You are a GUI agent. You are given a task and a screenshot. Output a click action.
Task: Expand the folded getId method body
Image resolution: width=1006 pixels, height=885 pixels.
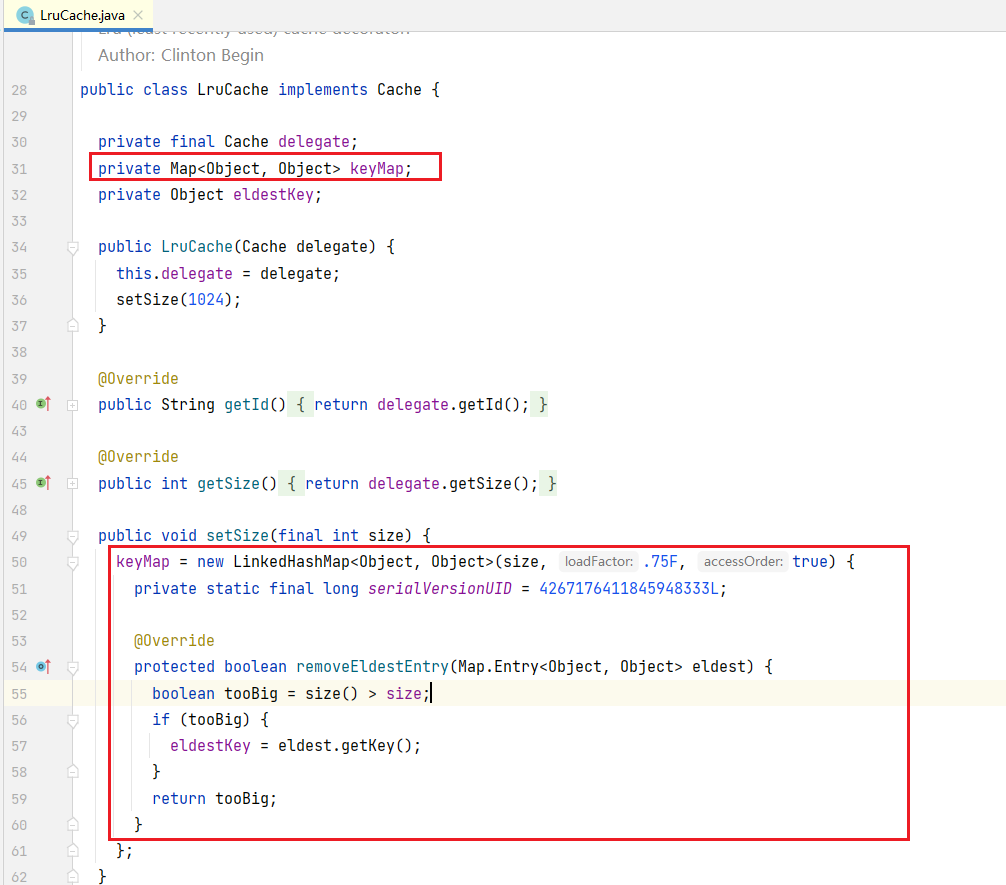pyautogui.click(x=72, y=405)
